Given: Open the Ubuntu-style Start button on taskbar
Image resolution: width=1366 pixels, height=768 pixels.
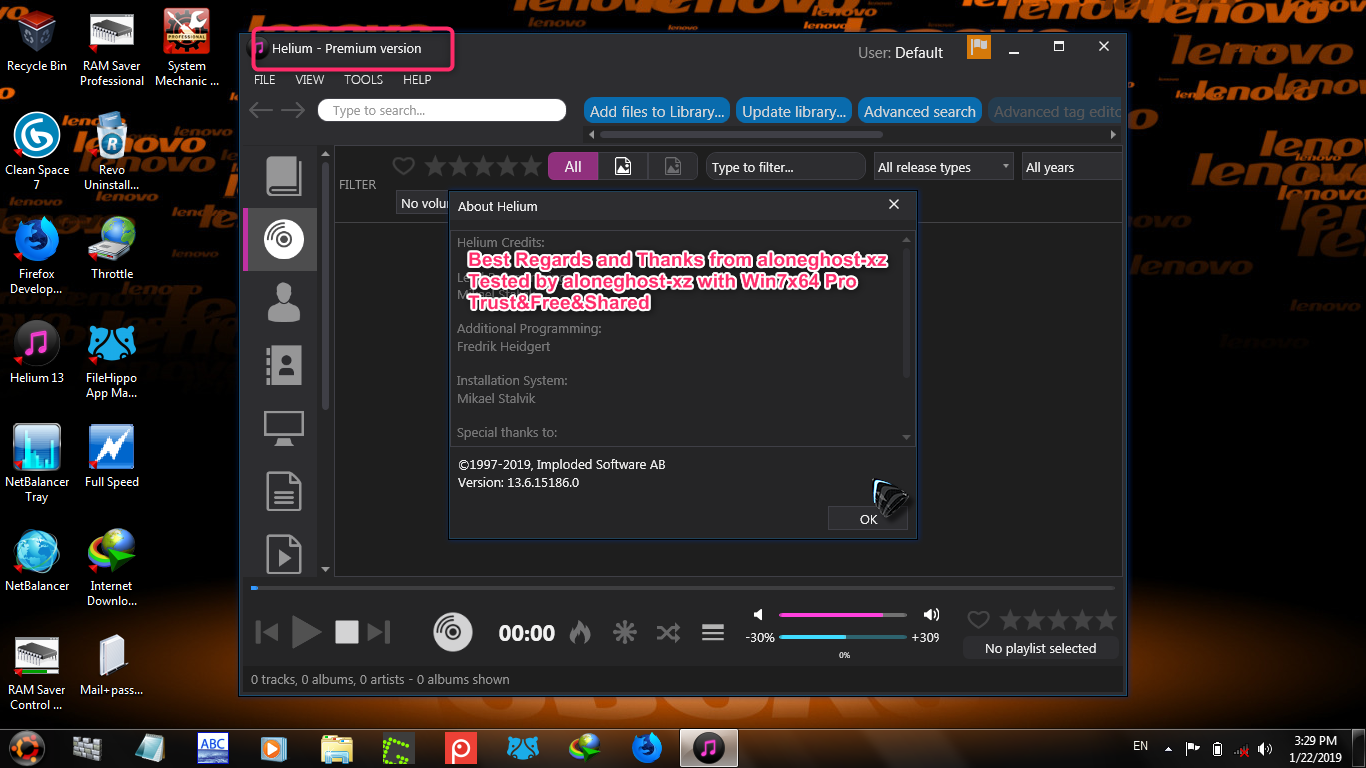Looking at the screenshot, I should (27, 747).
